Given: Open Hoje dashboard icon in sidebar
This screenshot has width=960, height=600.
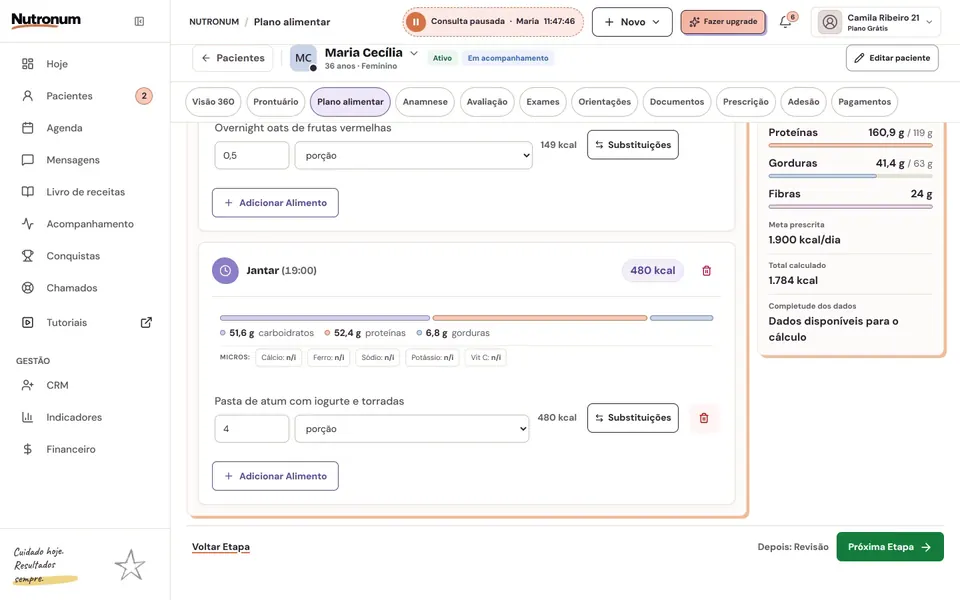Looking at the screenshot, I should pyautogui.click(x=28, y=64).
